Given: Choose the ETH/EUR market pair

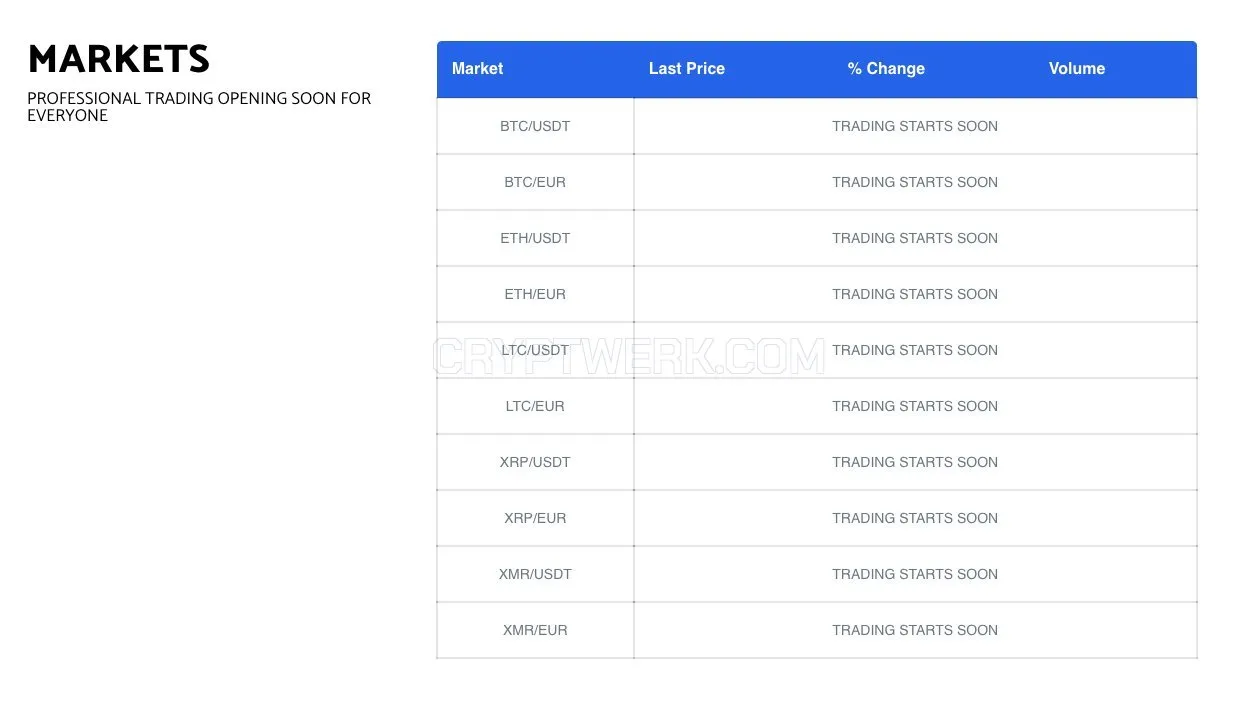Looking at the screenshot, I should [535, 294].
